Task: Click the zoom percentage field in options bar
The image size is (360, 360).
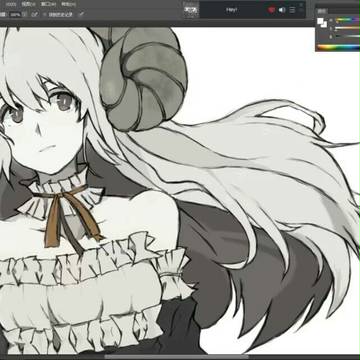Action: (16, 15)
